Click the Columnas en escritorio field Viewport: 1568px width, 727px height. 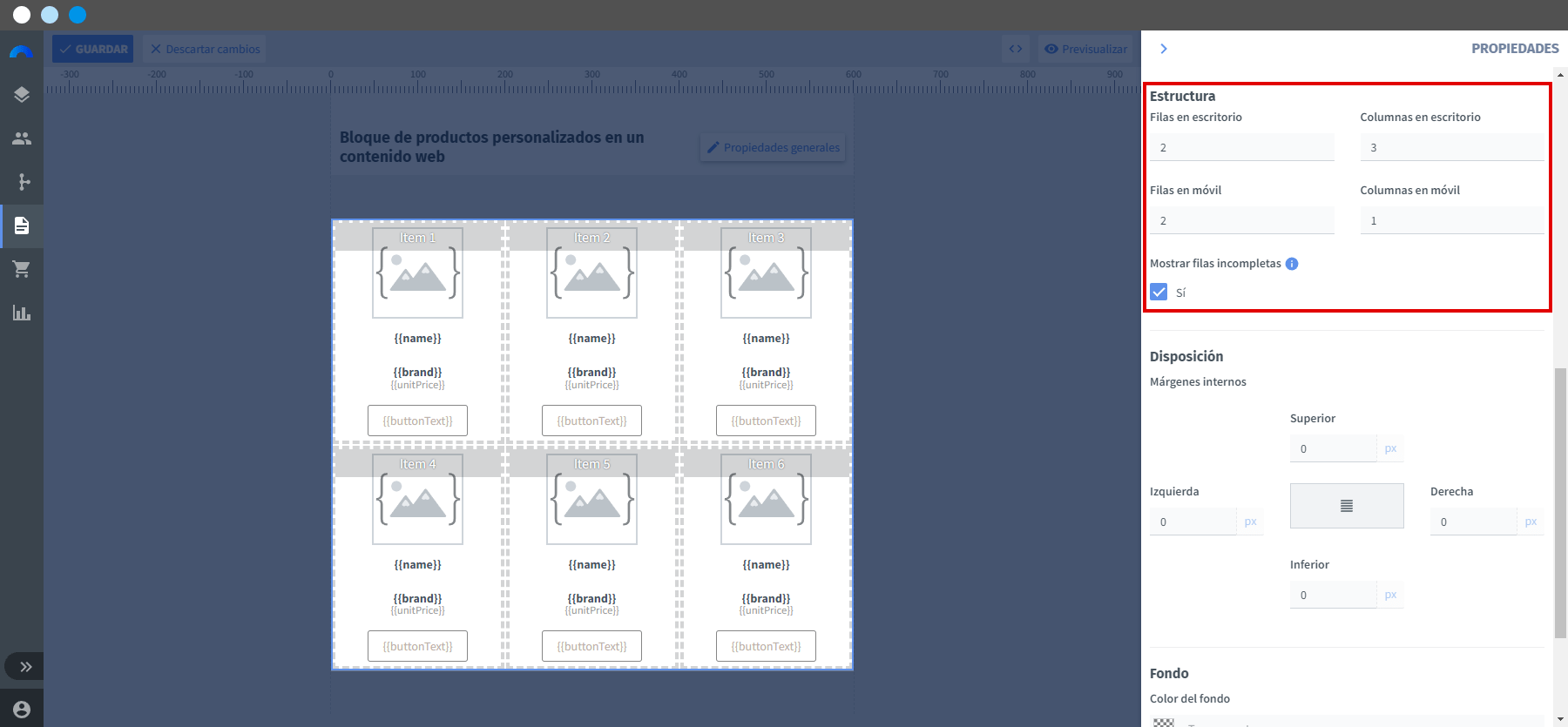1452,147
